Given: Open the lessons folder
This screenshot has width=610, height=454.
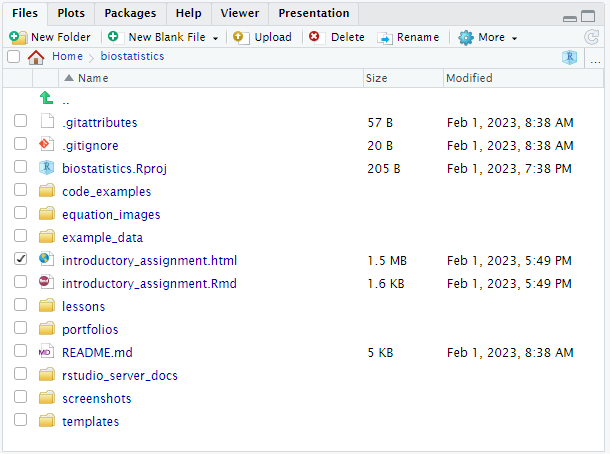Looking at the screenshot, I should [84, 307].
